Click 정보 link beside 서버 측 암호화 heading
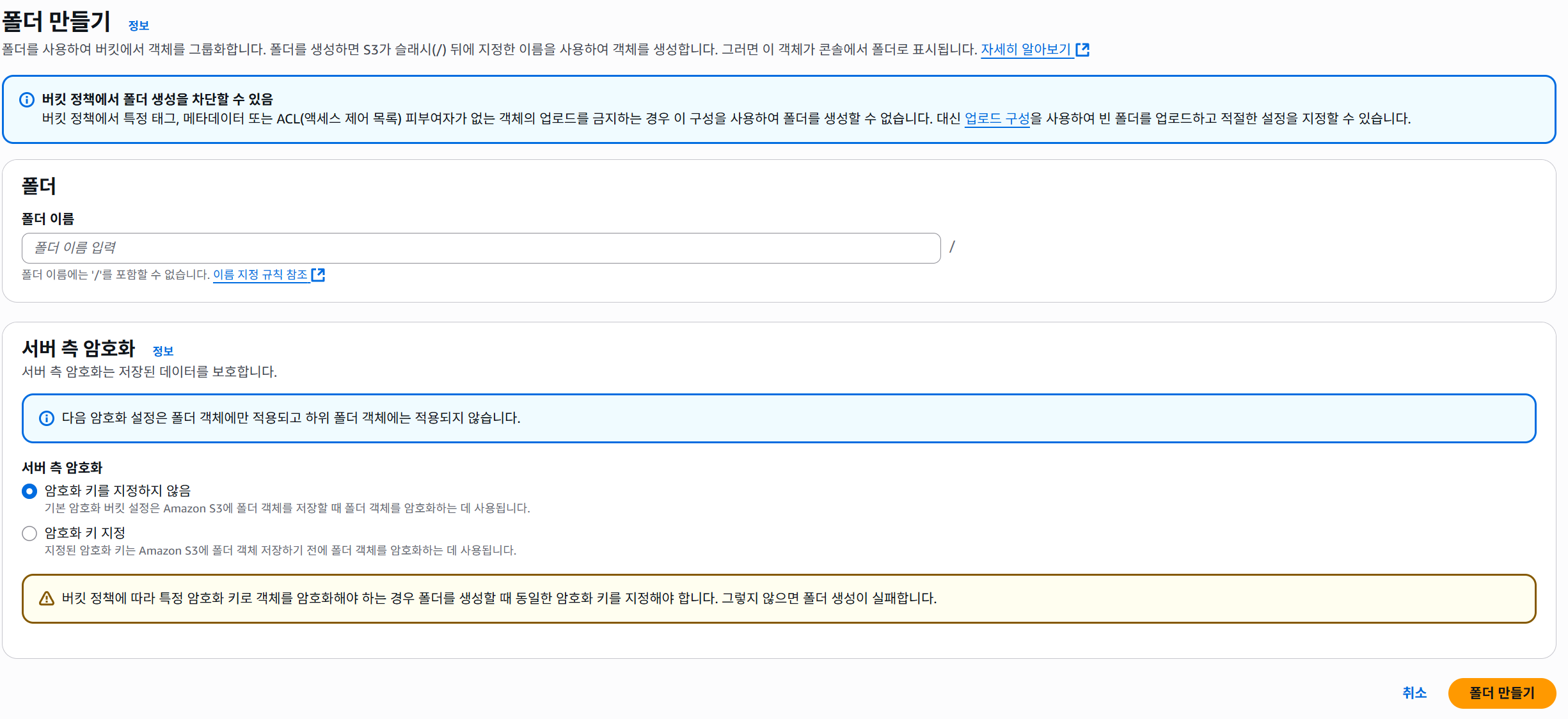The height and width of the screenshot is (719, 1568). (162, 351)
